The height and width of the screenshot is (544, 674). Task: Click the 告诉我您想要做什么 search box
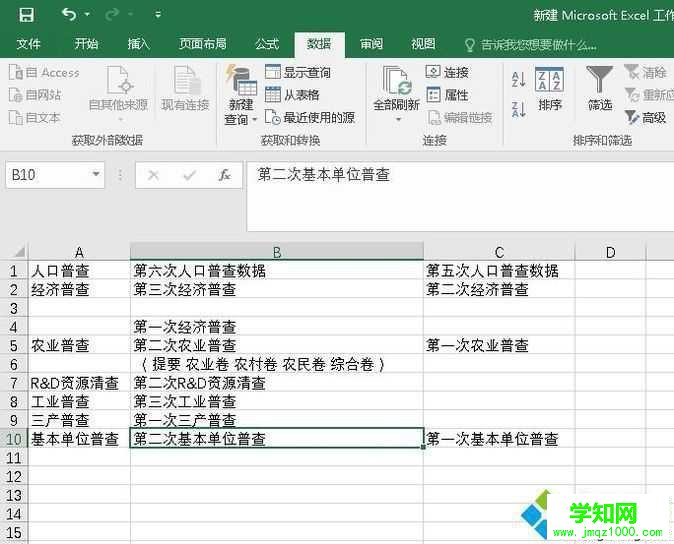[x=530, y=45]
